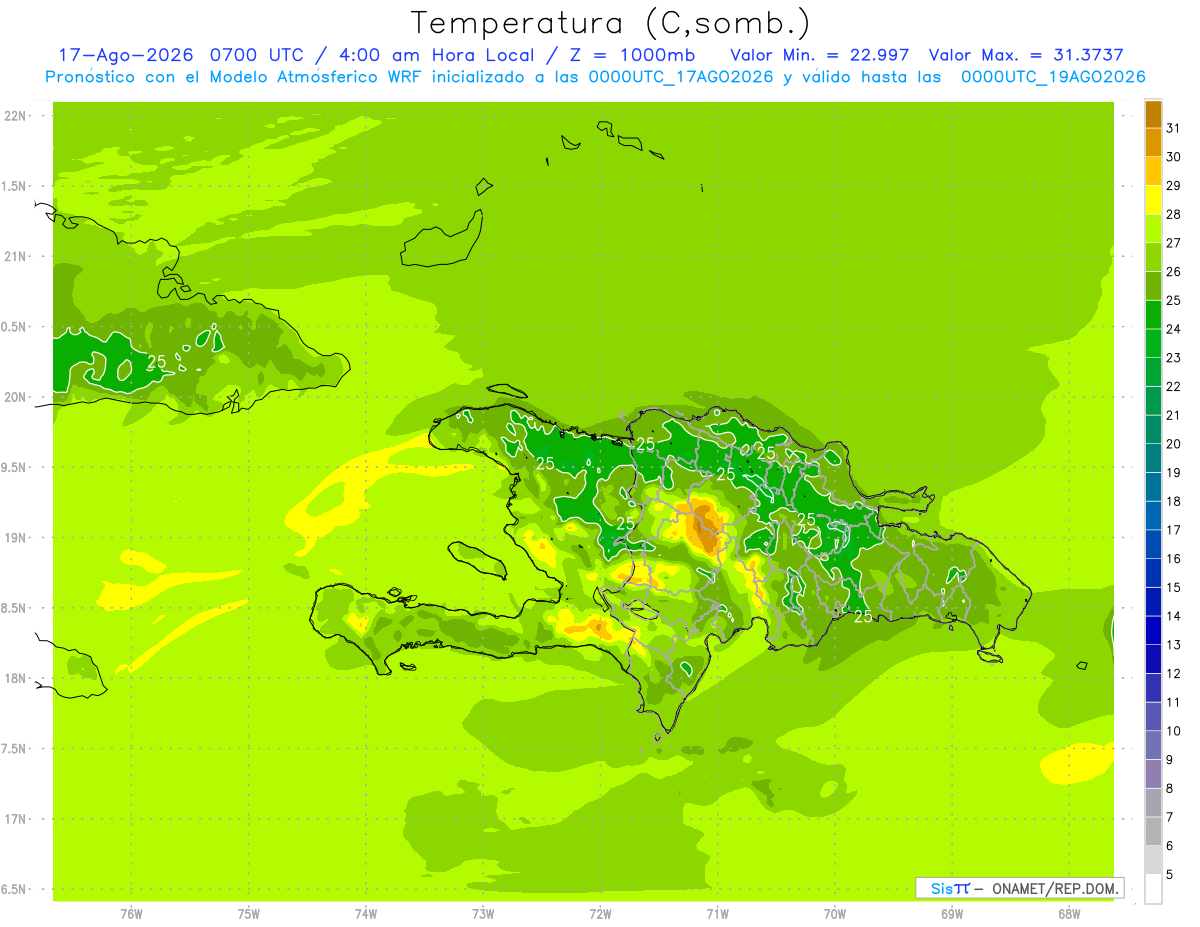
Task: Click the blue 'Sis' logo text
Action: pyautogui.click(x=941, y=888)
